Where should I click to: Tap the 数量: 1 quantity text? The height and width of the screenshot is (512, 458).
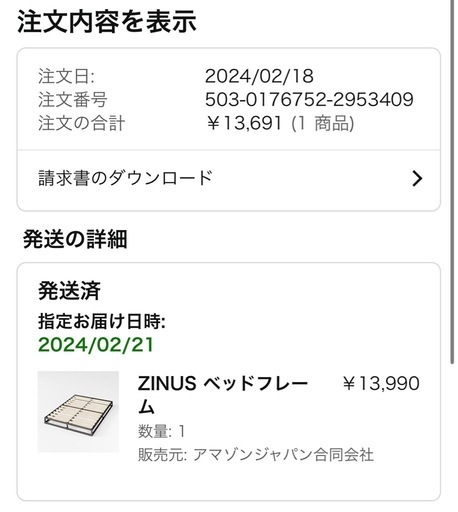(x=161, y=431)
